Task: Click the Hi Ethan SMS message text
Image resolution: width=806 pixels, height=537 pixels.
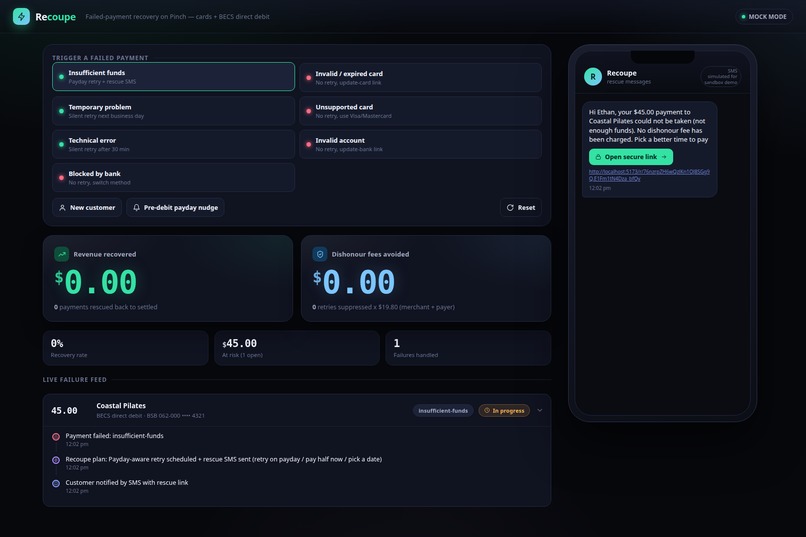Action: point(648,125)
